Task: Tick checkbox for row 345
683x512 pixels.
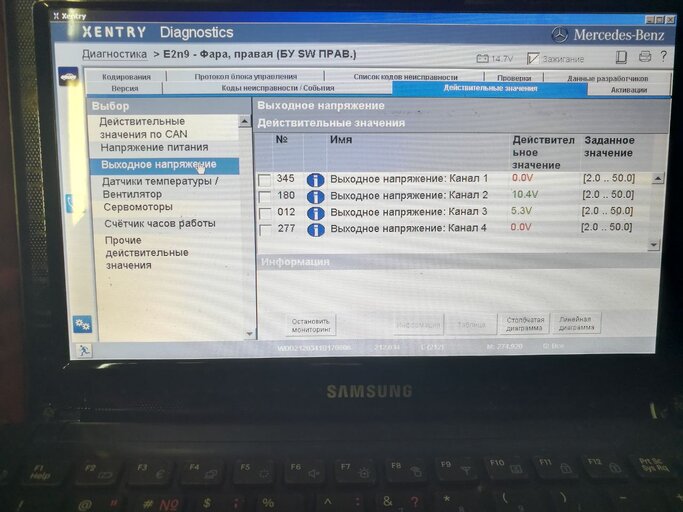Action: pyautogui.click(x=264, y=180)
